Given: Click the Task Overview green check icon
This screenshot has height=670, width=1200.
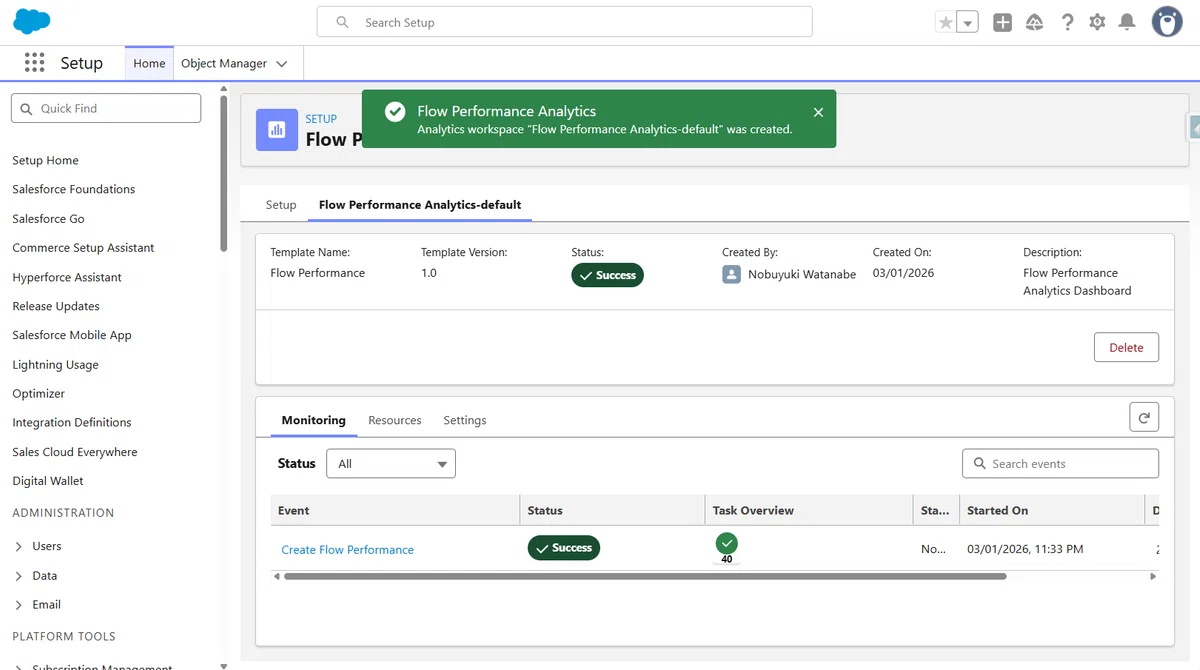Looking at the screenshot, I should pos(726,543).
